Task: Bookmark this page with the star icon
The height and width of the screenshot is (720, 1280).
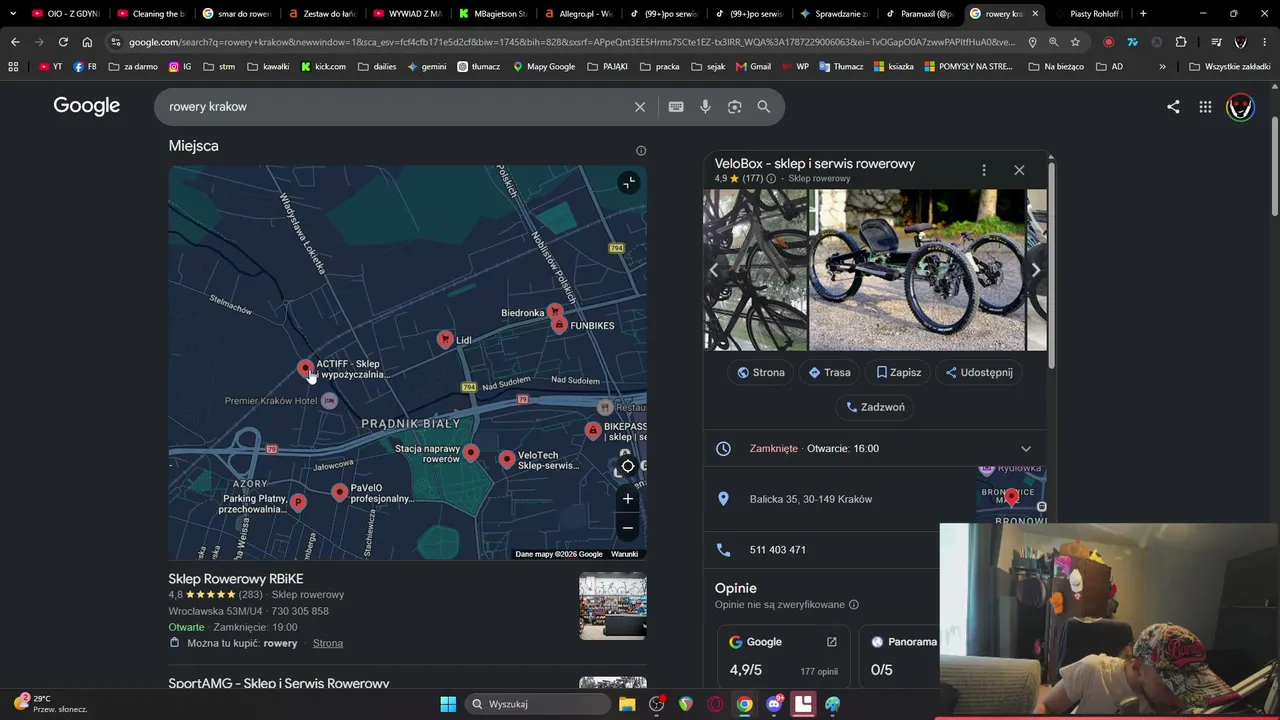Action: [1075, 42]
